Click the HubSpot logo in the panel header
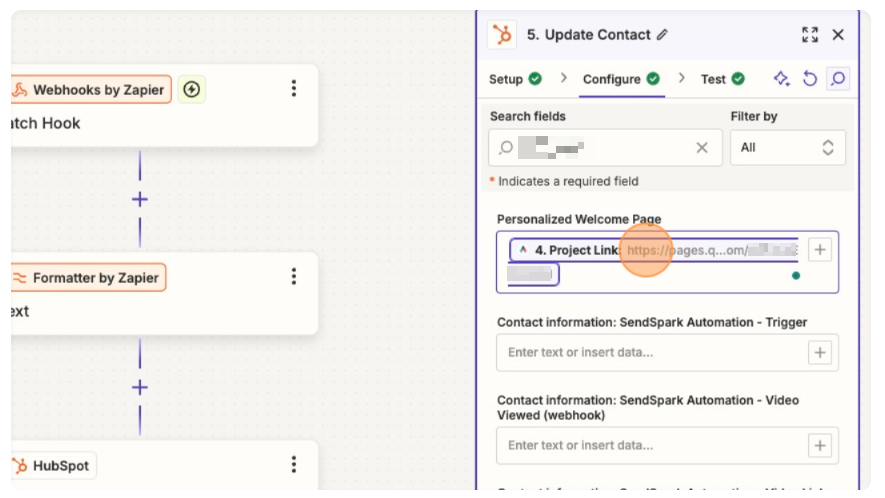 pos(502,34)
